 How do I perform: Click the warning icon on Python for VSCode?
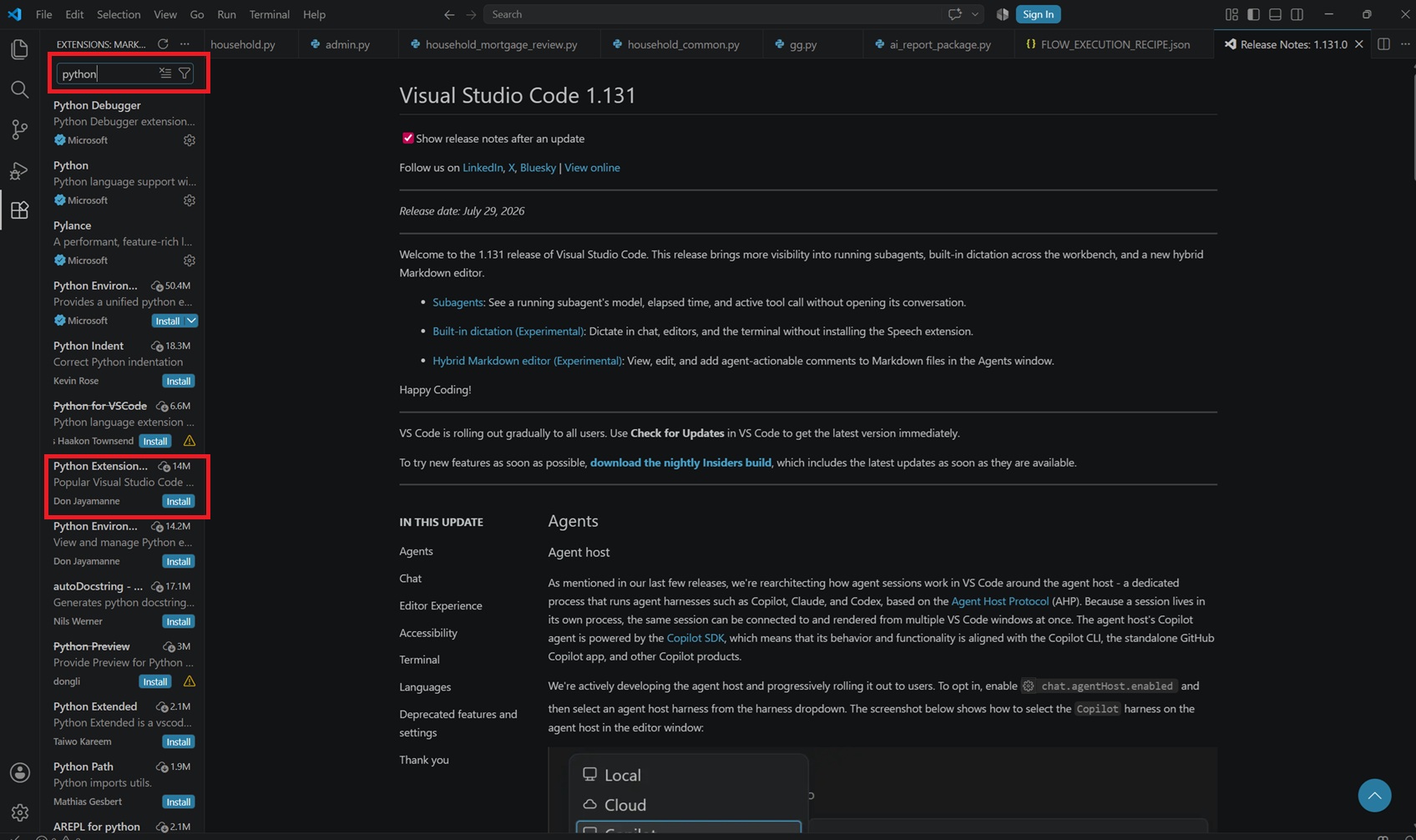pos(190,441)
